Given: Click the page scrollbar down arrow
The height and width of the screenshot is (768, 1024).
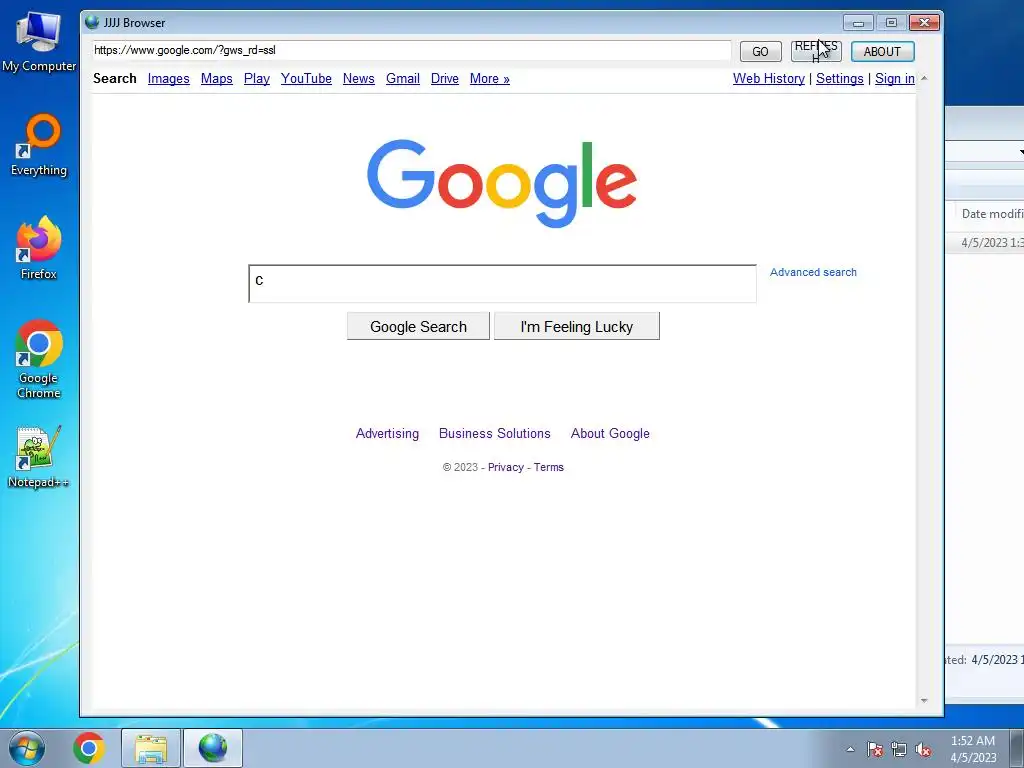Looking at the screenshot, I should (x=924, y=701).
